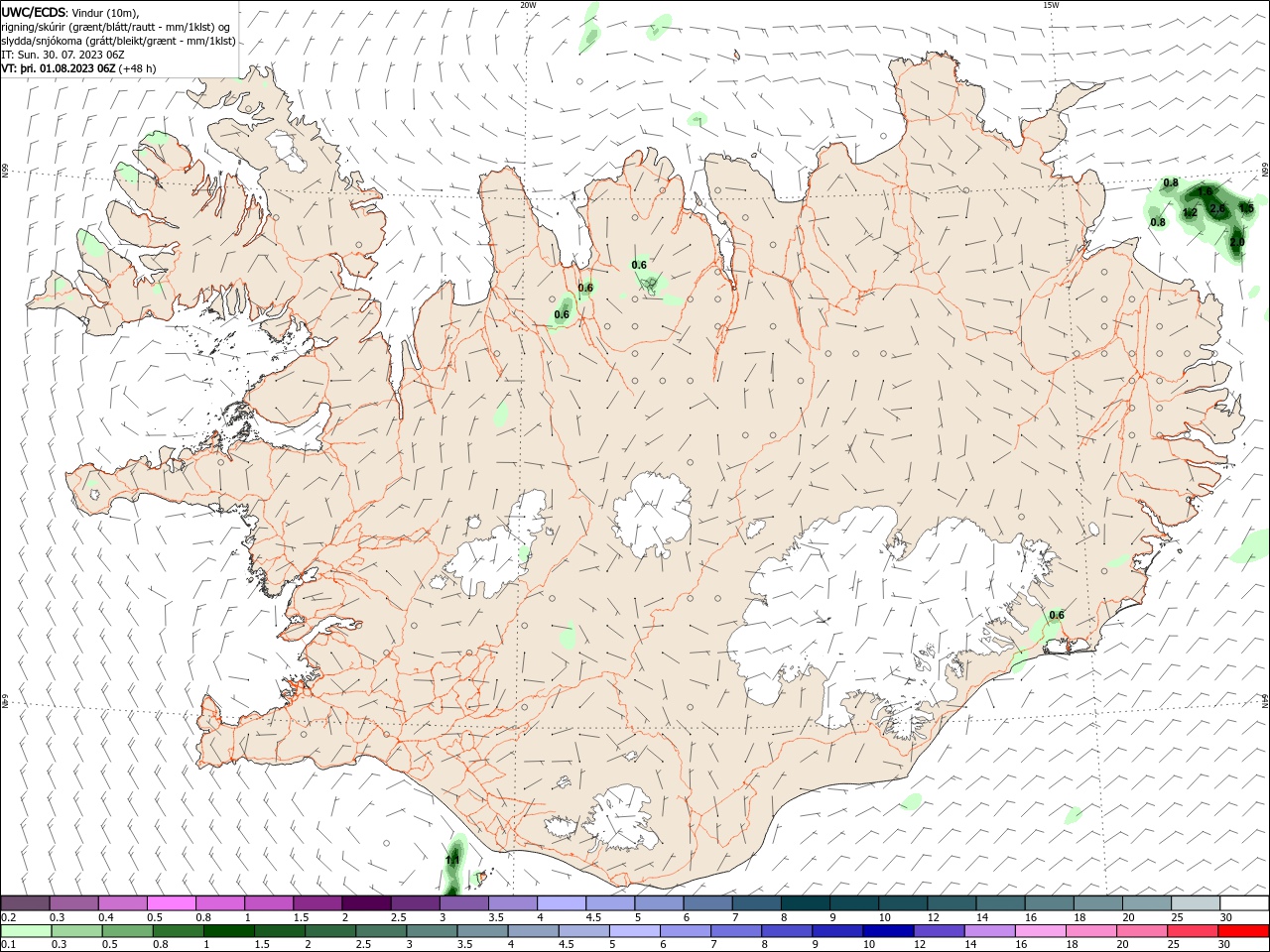Click the 1.6 precipitation value offshore northeast
The image size is (1270, 952).
point(1205,190)
